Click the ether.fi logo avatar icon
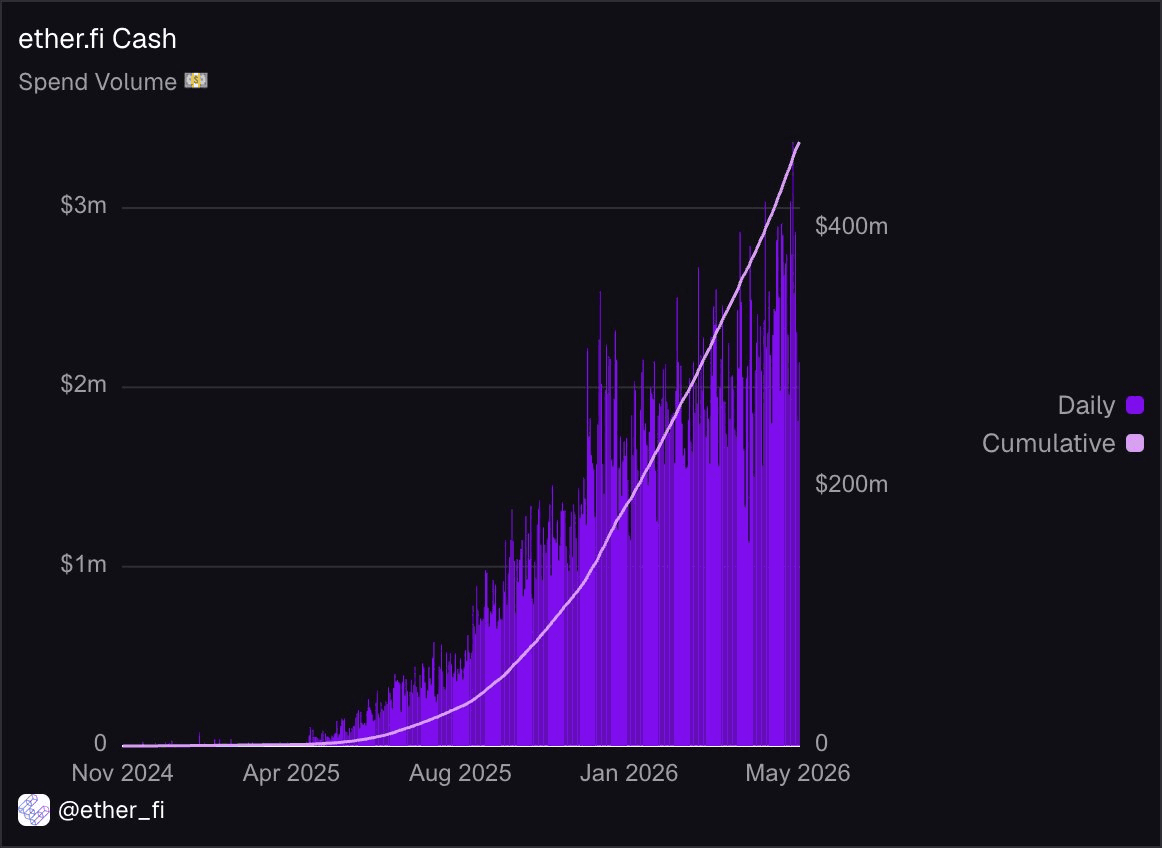 point(34,810)
